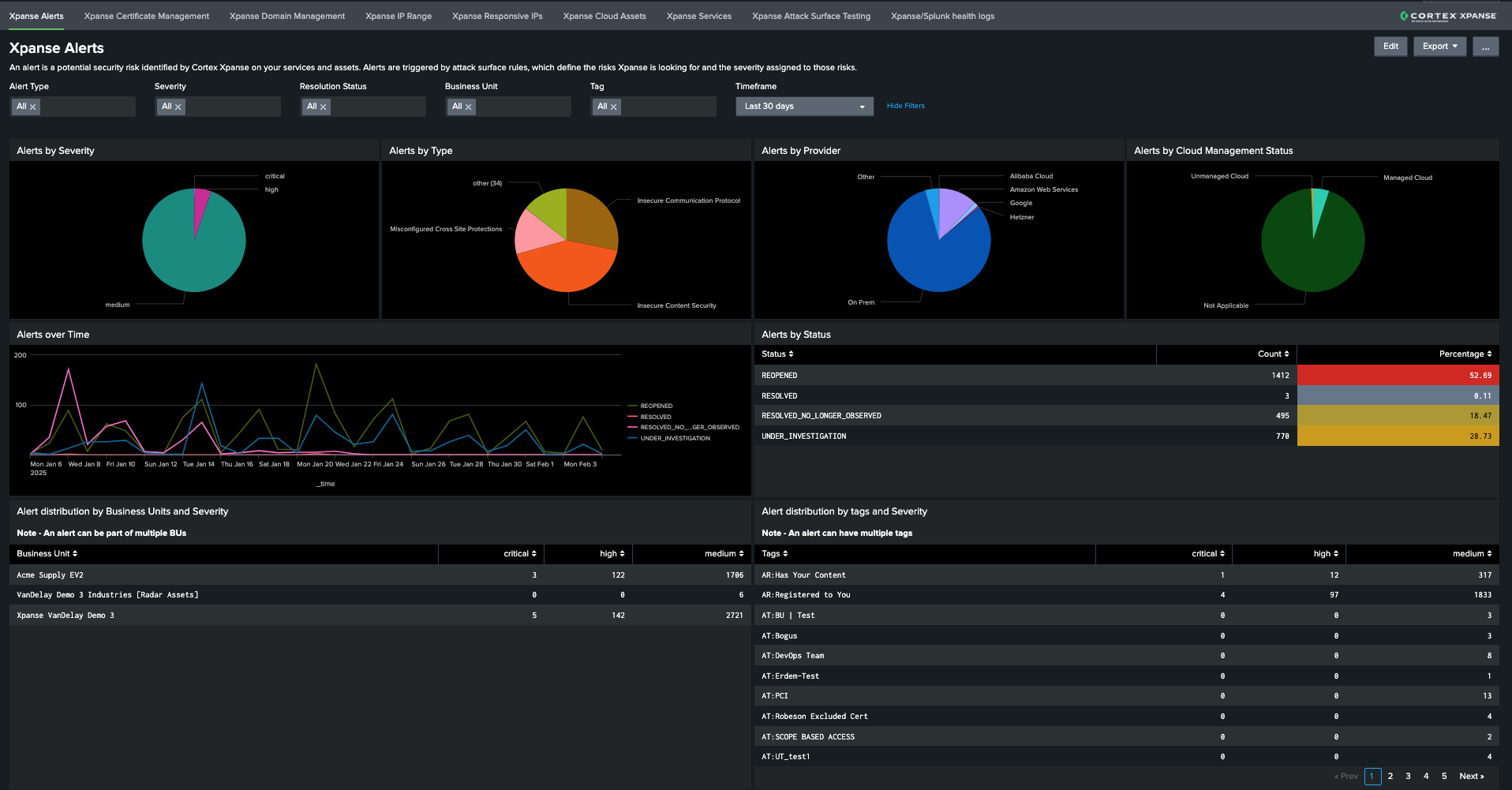Open Xpanse Domain Management tab
The image size is (1512, 790).
pos(287,16)
